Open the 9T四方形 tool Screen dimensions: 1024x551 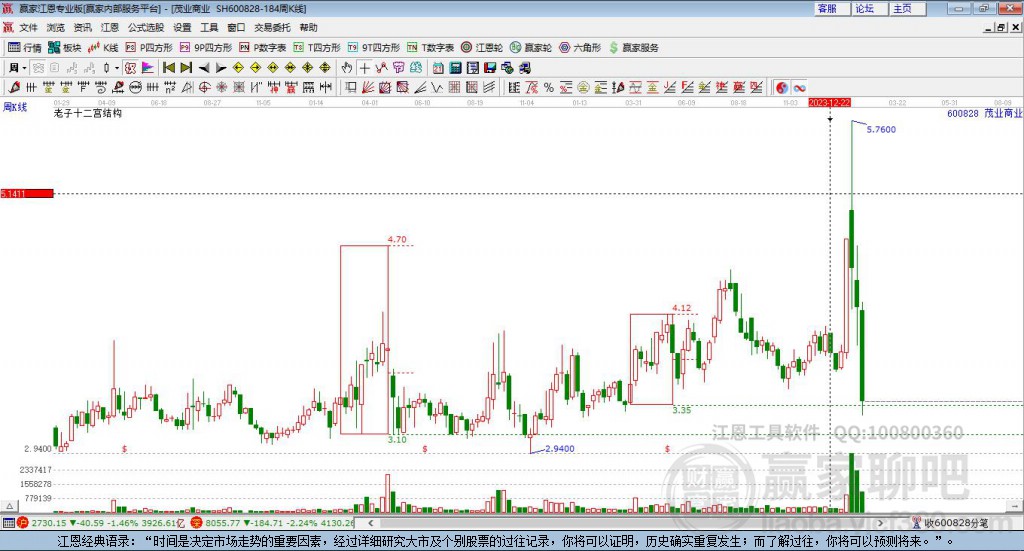click(374, 48)
